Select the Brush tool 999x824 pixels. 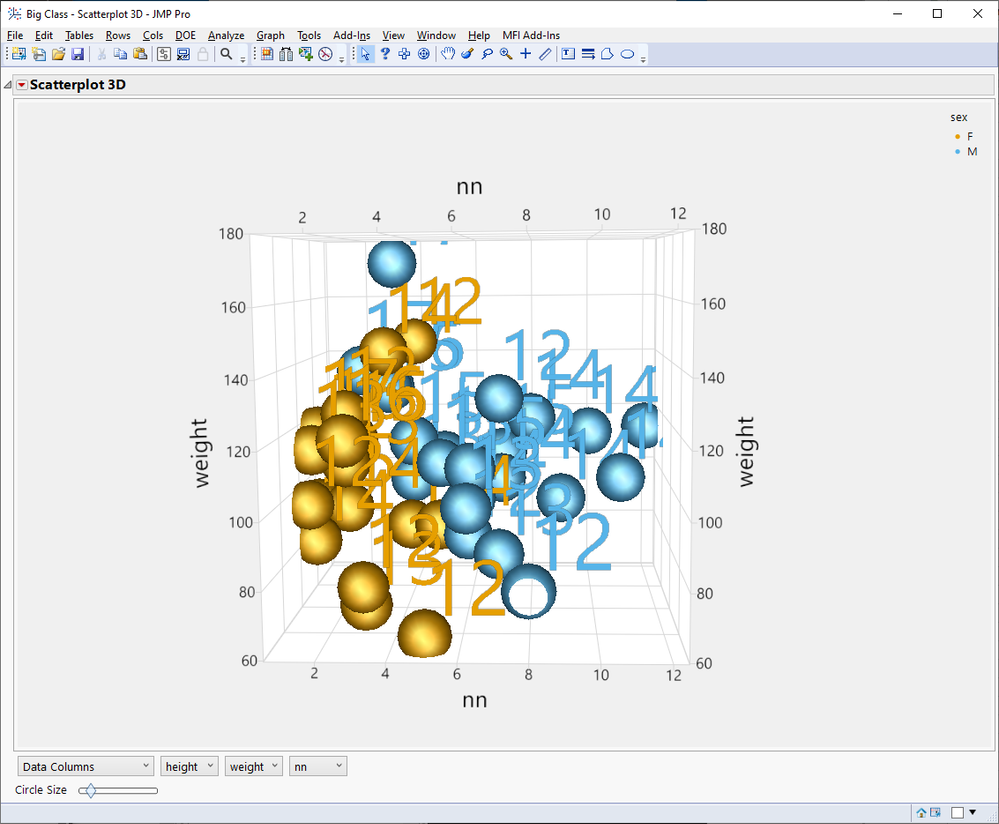[x=467, y=54]
